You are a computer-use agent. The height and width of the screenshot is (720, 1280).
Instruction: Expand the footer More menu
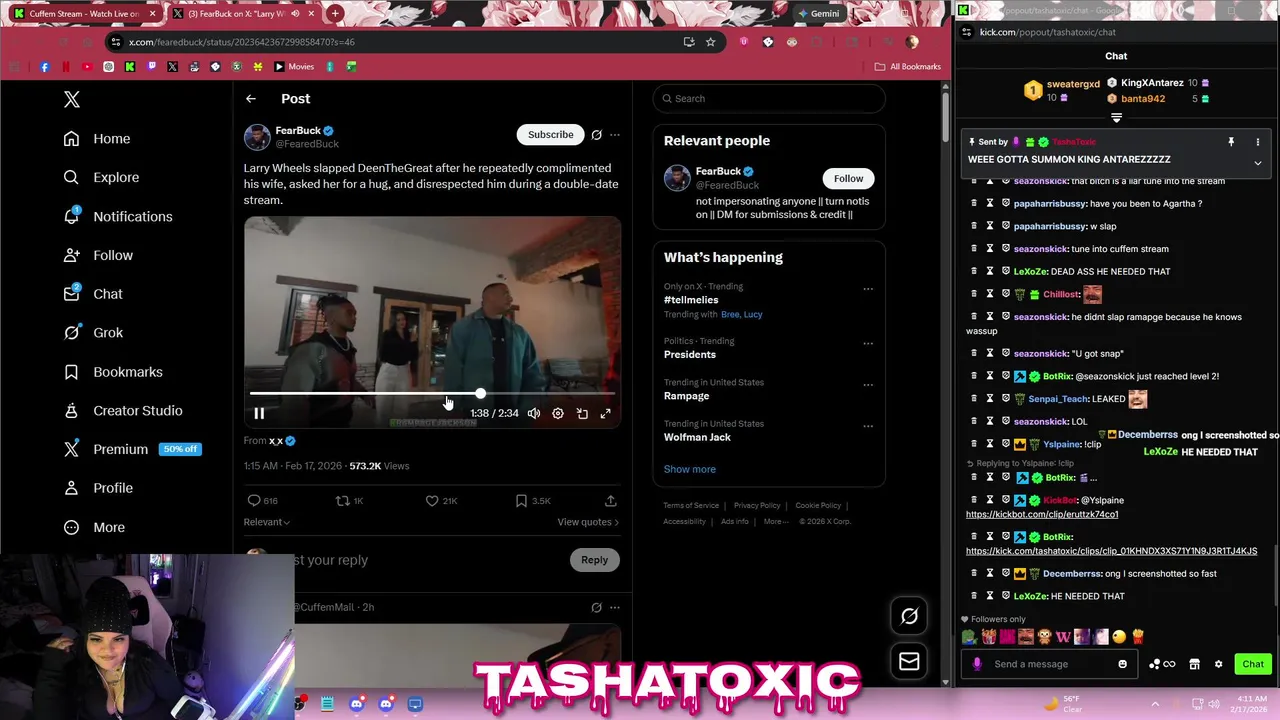click(x=777, y=522)
